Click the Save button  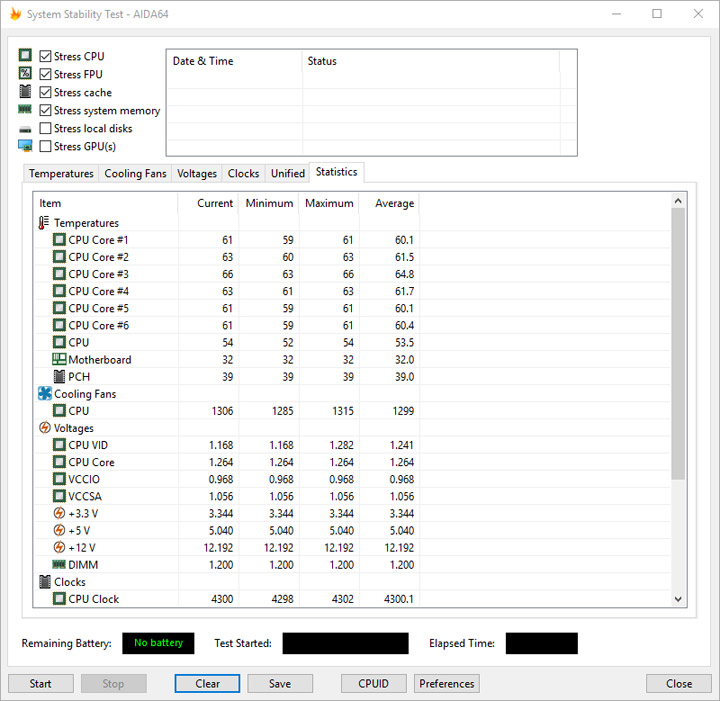280,684
